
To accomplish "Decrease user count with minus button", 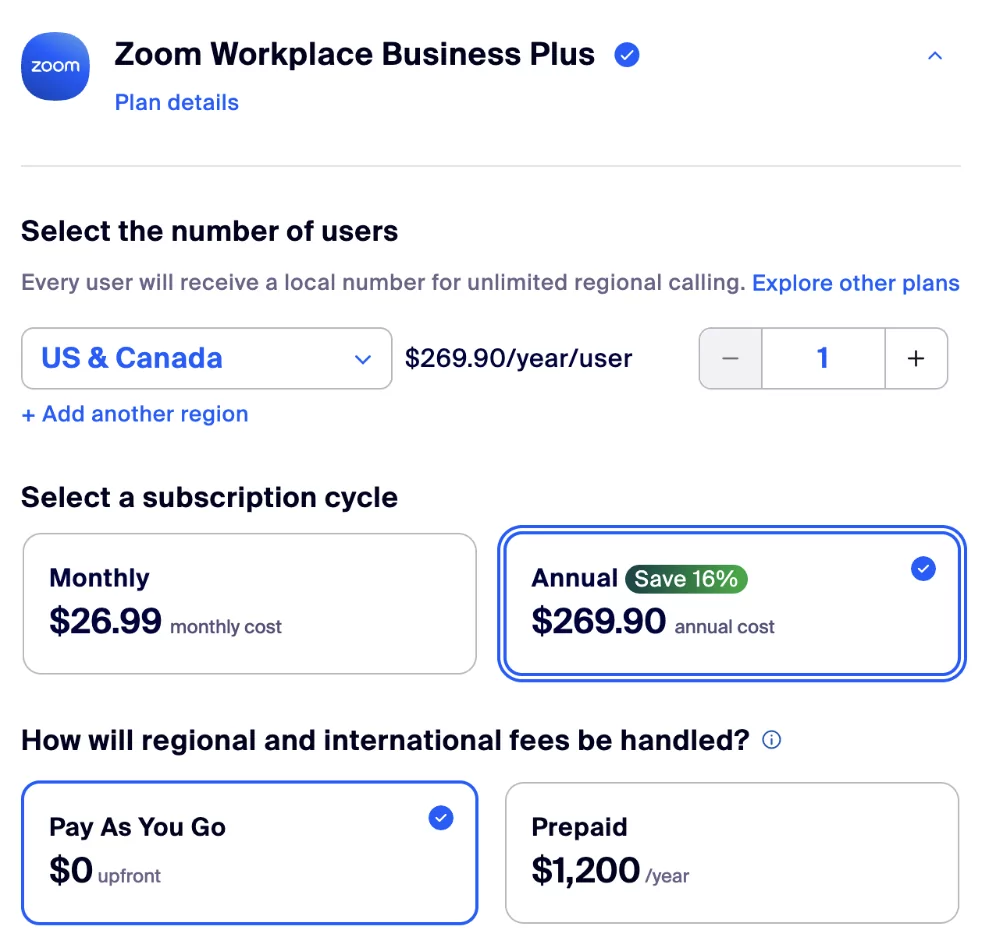I will pyautogui.click(x=730, y=358).
